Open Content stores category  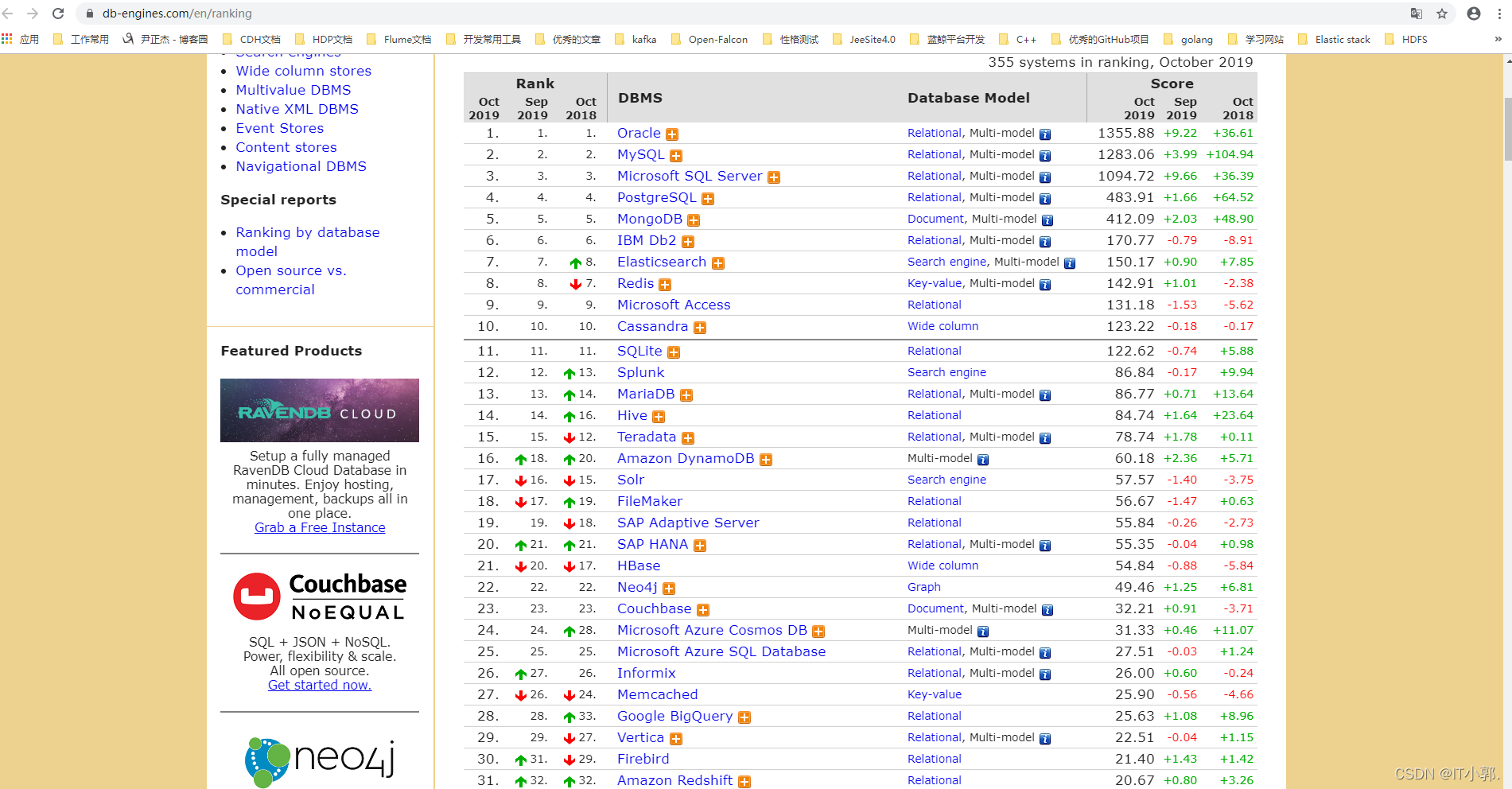(x=286, y=147)
